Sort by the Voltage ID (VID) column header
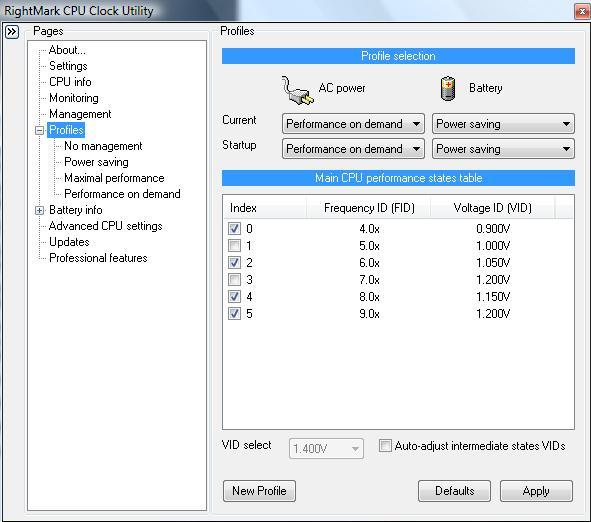The height and width of the screenshot is (522, 591). tap(492, 208)
